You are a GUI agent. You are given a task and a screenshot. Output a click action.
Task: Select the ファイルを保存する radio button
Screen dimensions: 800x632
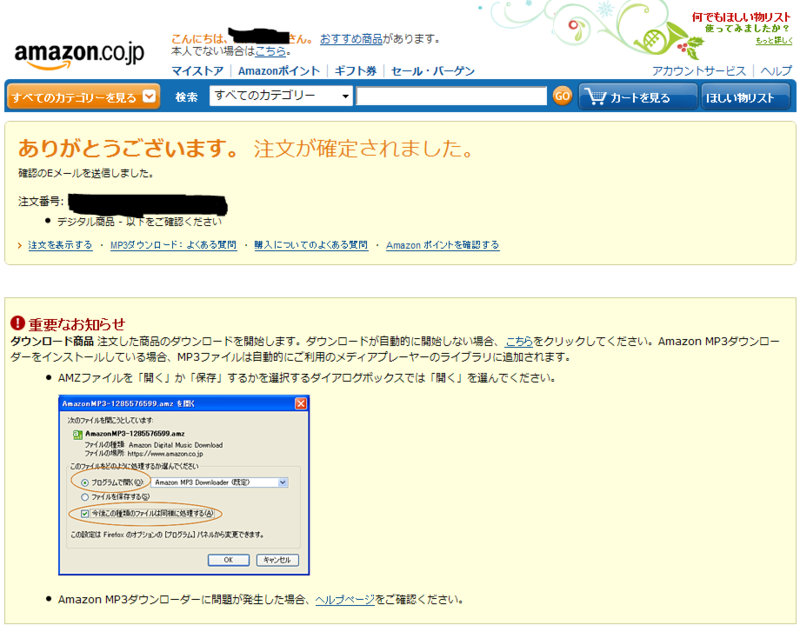coord(85,497)
